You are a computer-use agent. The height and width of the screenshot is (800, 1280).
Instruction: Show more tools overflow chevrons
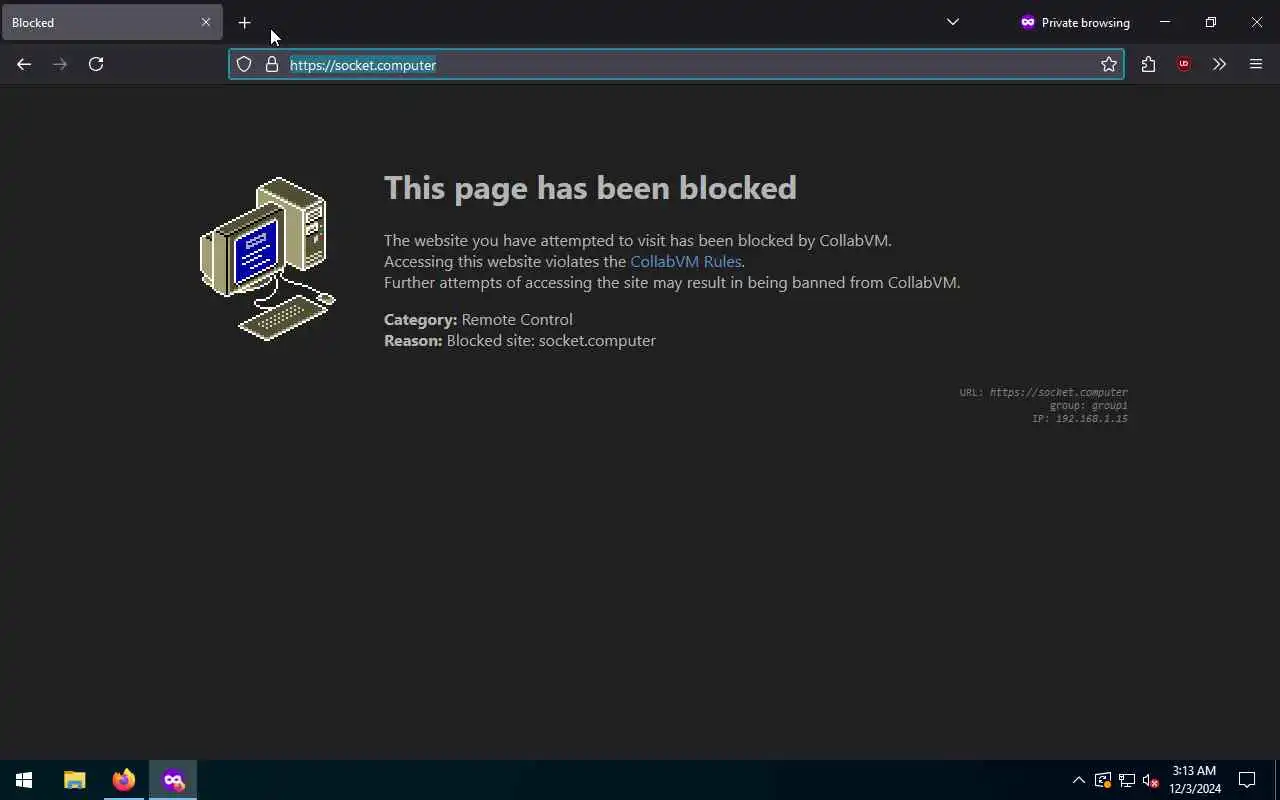[x=1219, y=64]
